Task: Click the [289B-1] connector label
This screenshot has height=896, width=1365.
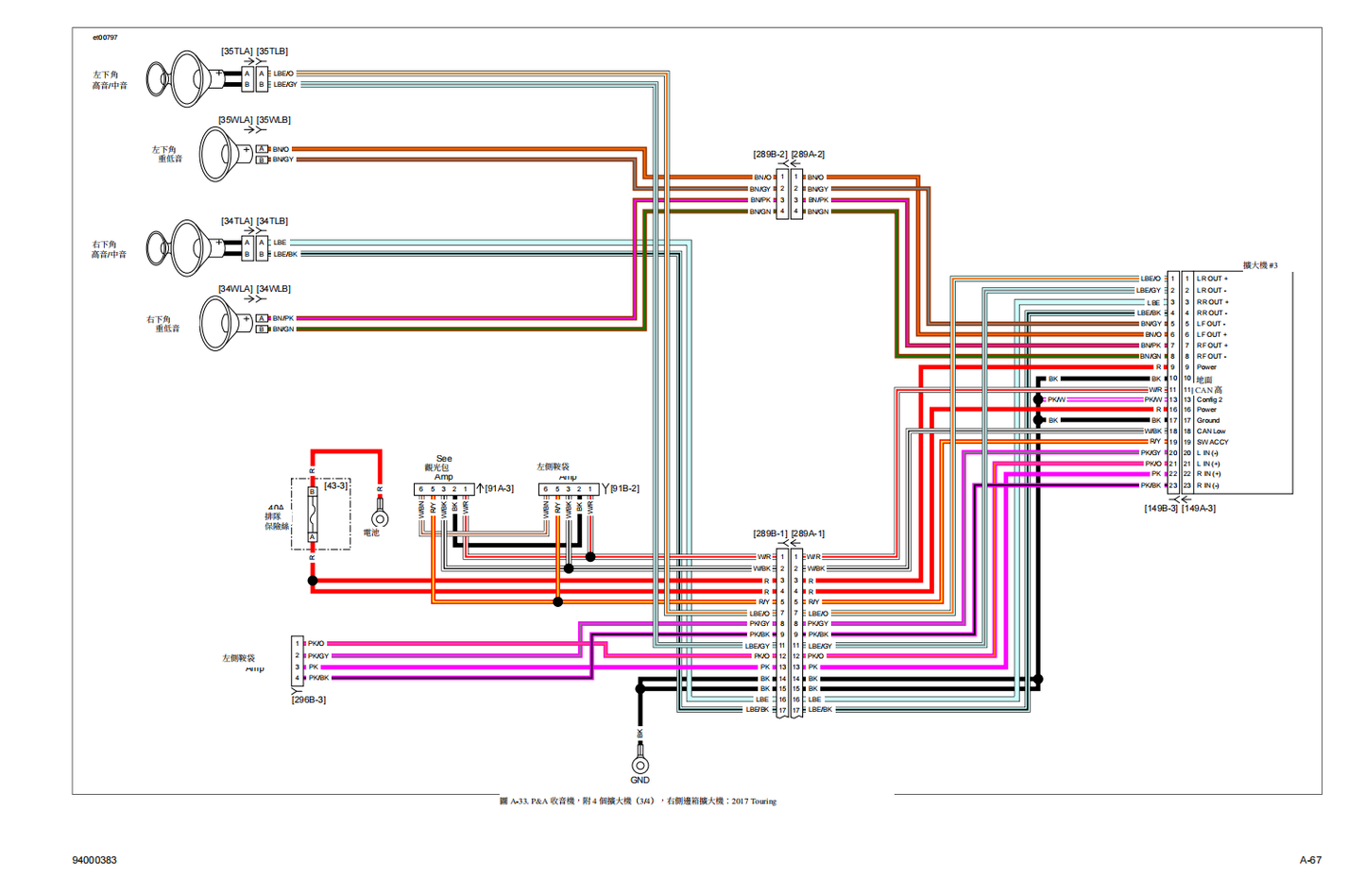Action: coord(770,533)
